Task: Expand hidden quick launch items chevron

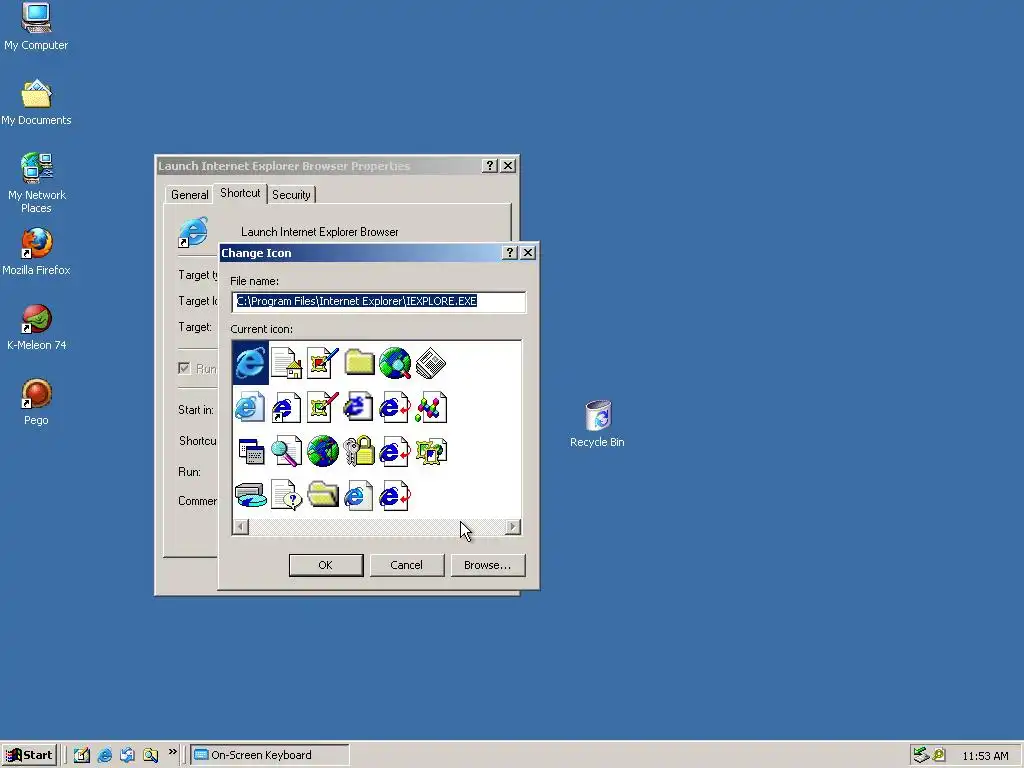Action: click(x=172, y=752)
